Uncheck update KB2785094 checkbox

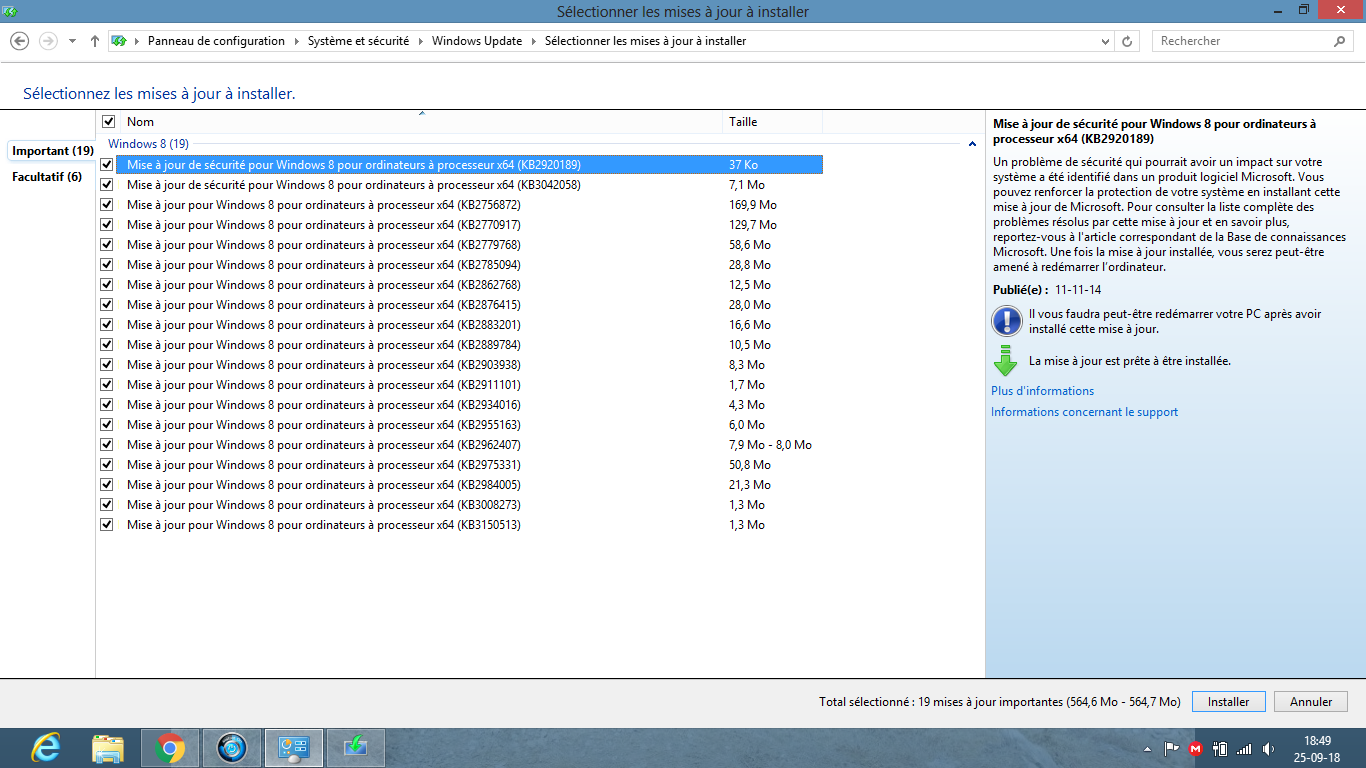point(107,264)
